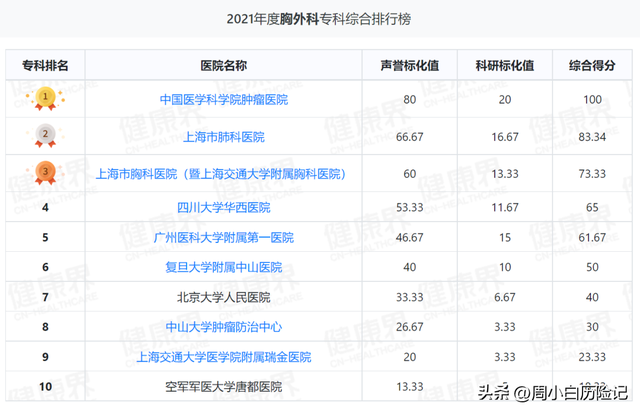Click overall score 100 in row 1
Image resolution: width=640 pixels, height=413 pixels.
[592, 100]
